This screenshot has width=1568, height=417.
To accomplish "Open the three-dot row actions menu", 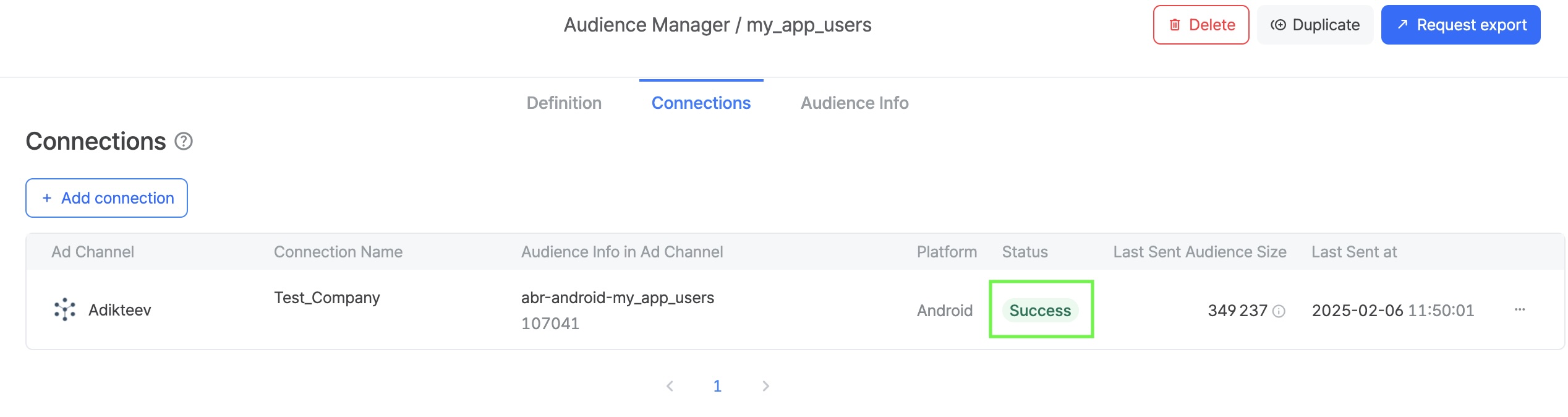I will pos(1519,309).
